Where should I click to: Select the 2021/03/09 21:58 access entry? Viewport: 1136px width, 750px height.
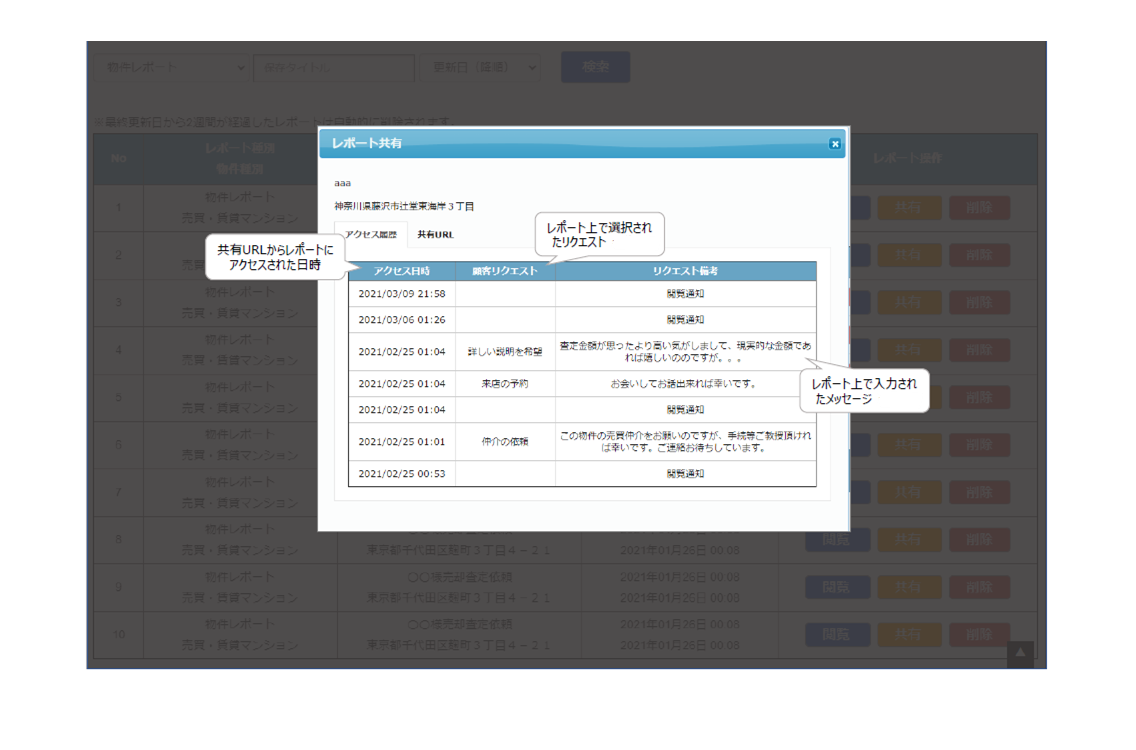coord(401,294)
